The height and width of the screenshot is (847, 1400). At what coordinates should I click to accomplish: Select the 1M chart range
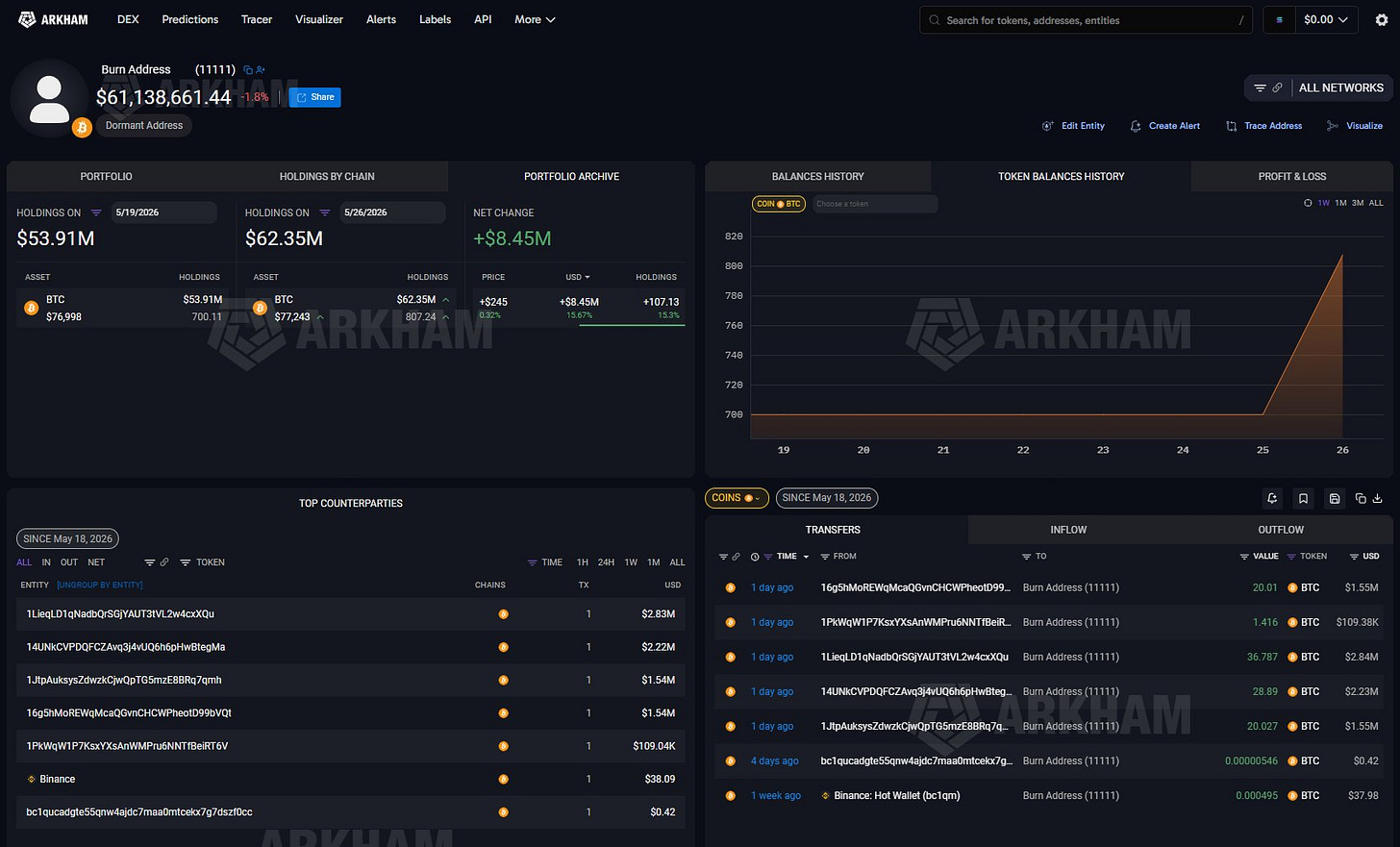tap(1340, 203)
